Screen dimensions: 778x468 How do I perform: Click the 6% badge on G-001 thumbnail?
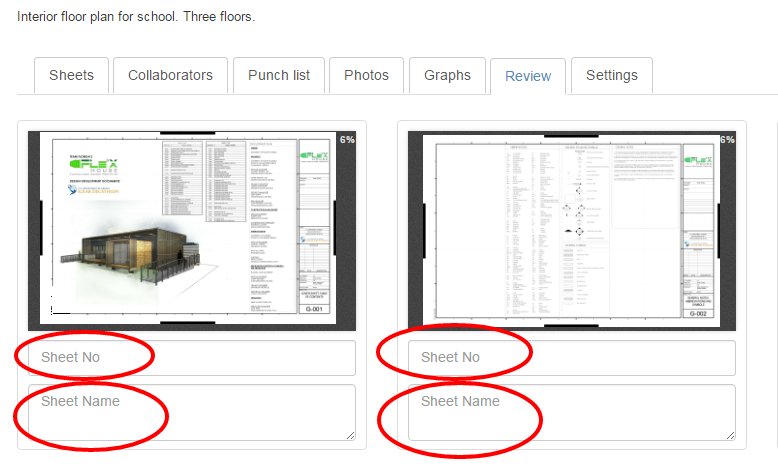(347, 140)
